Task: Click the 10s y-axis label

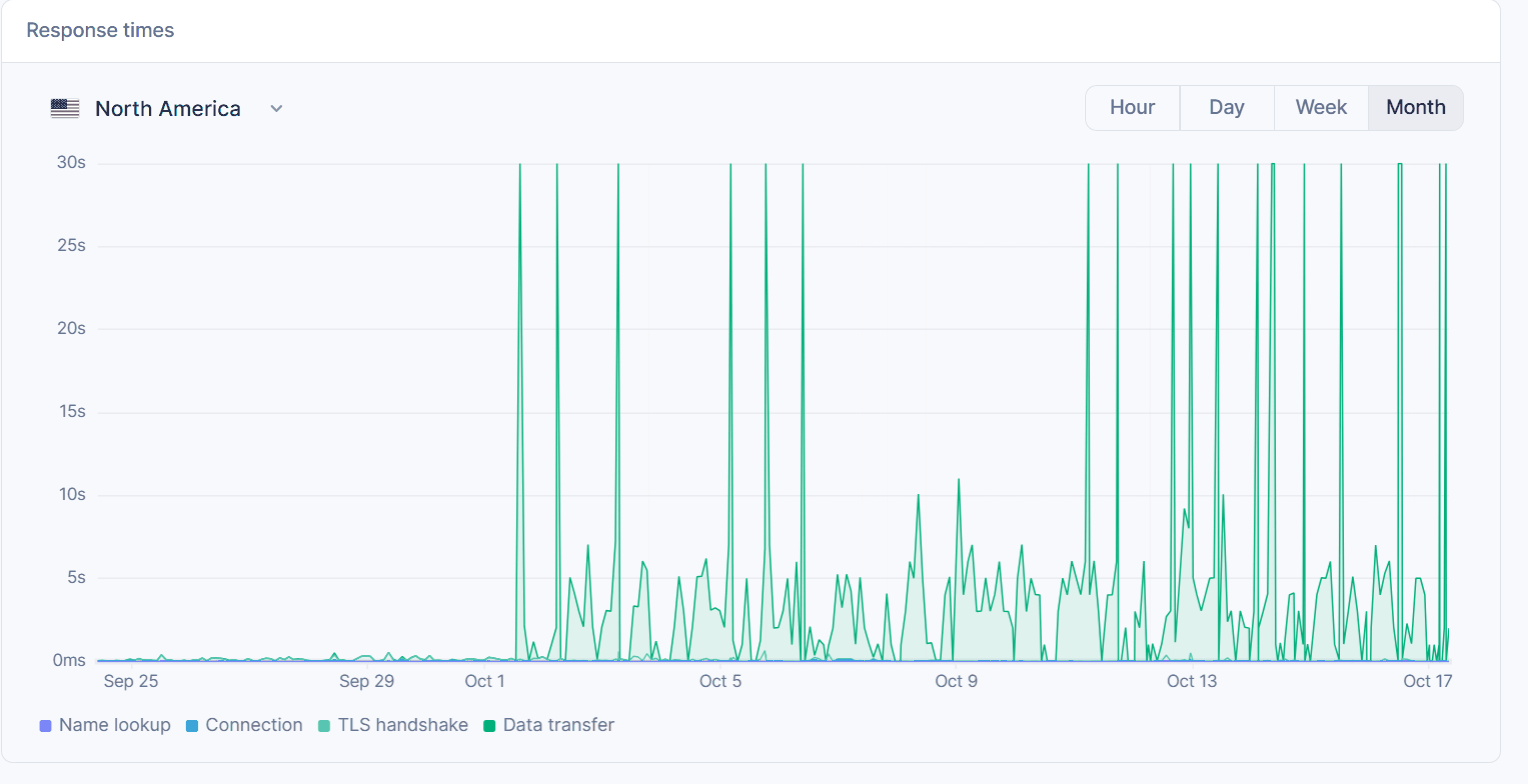Action: coord(70,494)
